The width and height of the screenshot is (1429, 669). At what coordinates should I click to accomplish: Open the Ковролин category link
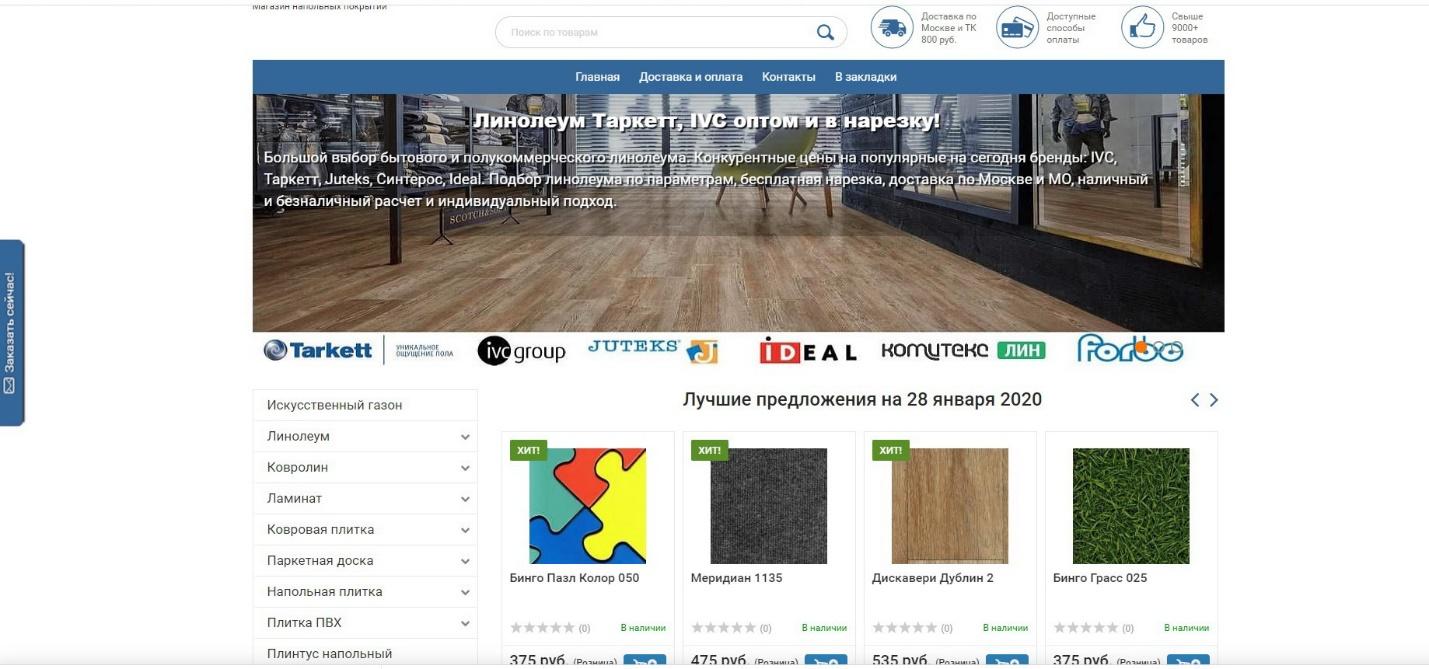click(x=297, y=467)
